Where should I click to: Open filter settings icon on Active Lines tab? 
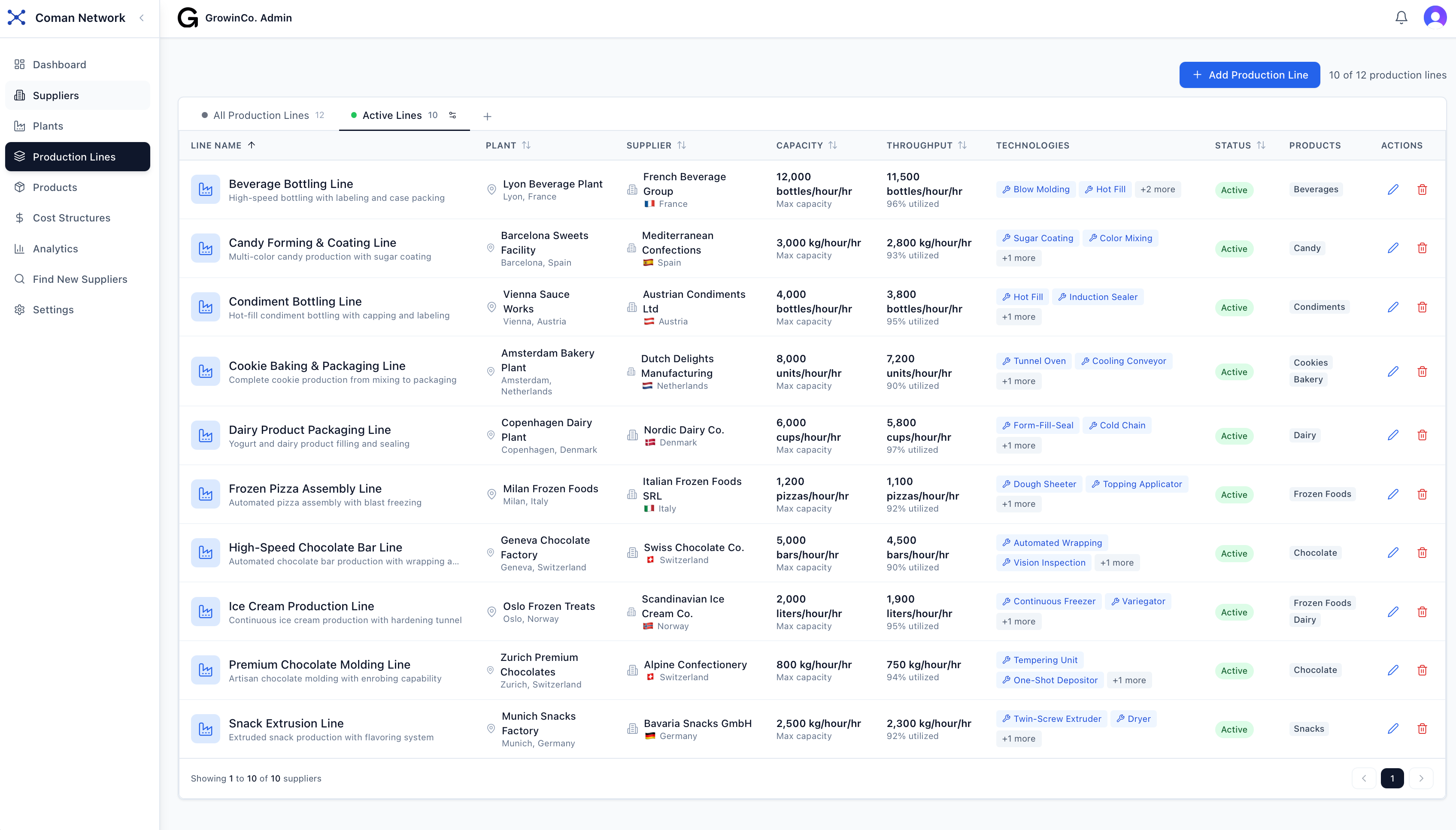(x=453, y=115)
